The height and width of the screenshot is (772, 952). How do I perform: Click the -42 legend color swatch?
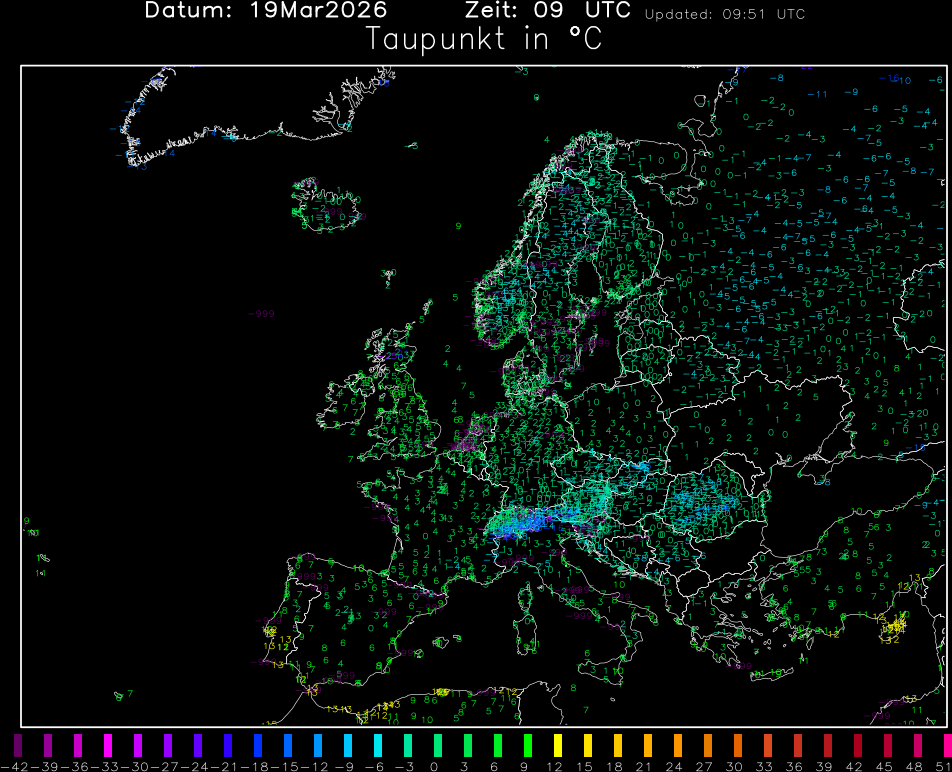tap(18, 746)
